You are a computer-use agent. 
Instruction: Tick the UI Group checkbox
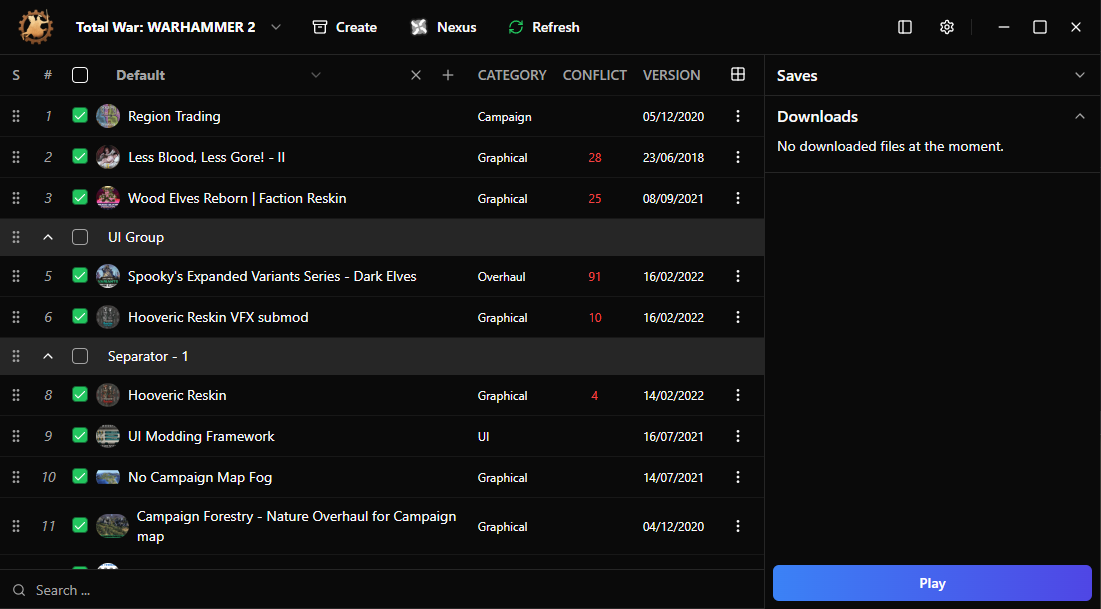(x=80, y=237)
